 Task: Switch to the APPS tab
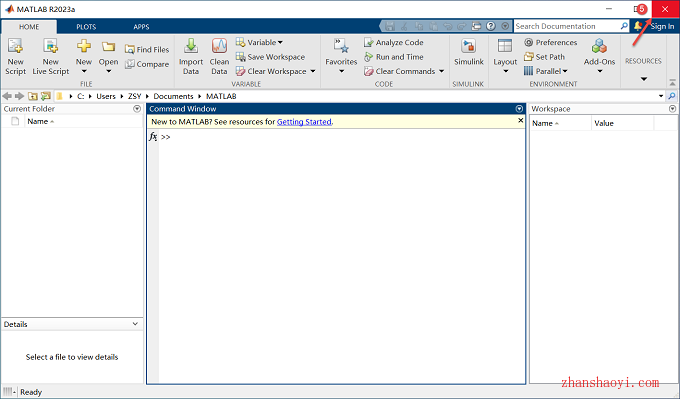click(x=141, y=27)
